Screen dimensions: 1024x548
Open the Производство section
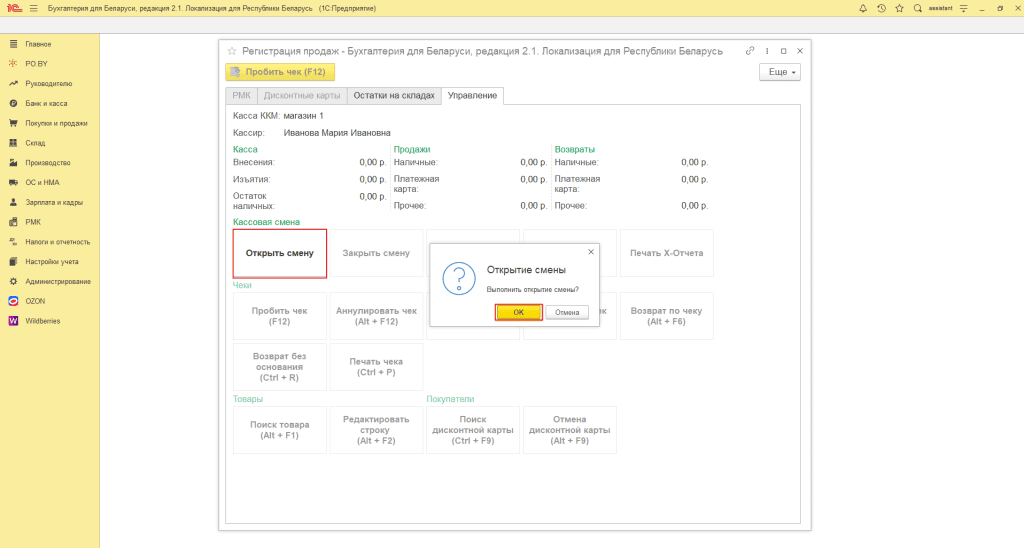[48, 163]
